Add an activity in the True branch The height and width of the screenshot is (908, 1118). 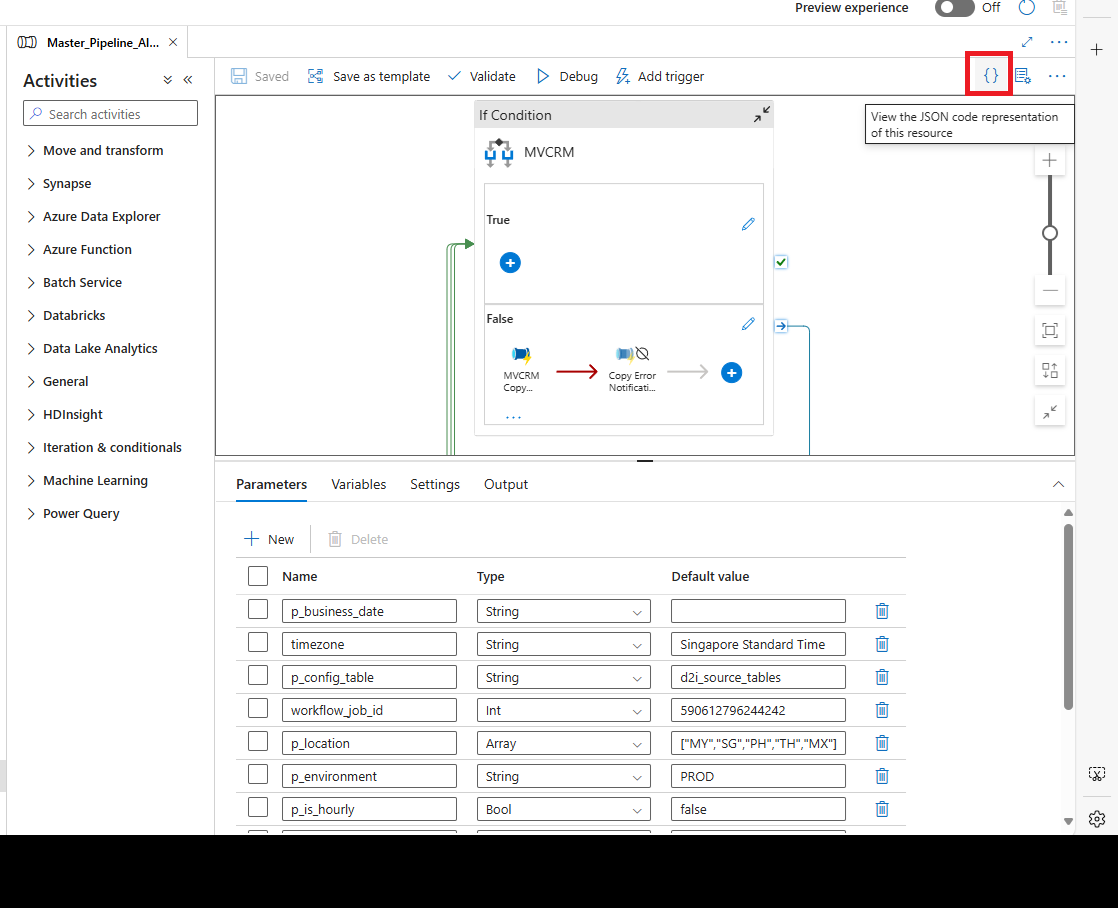click(510, 262)
